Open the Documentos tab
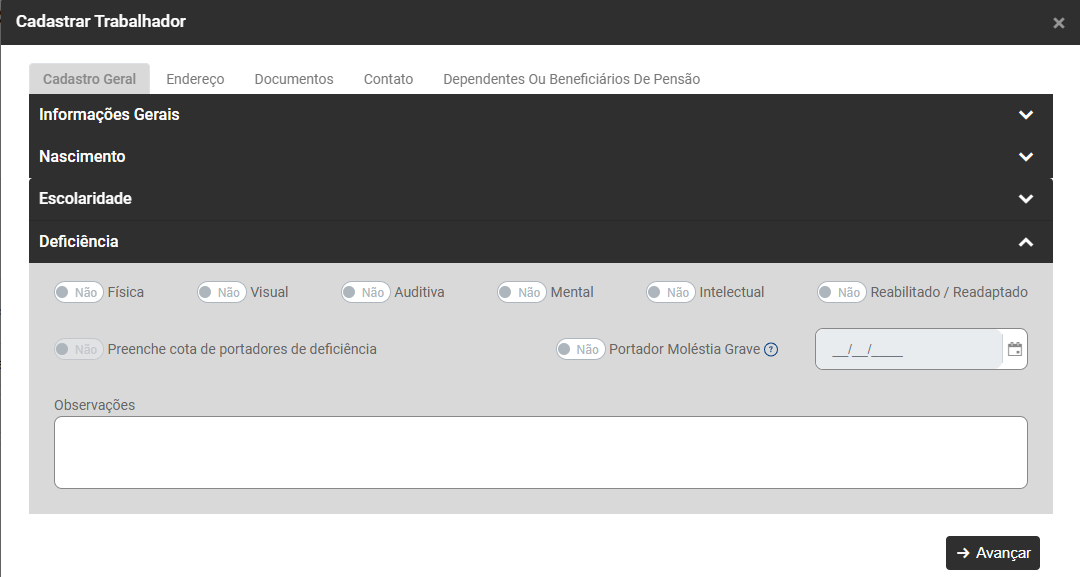This screenshot has height=577, width=1080. pos(294,79)
